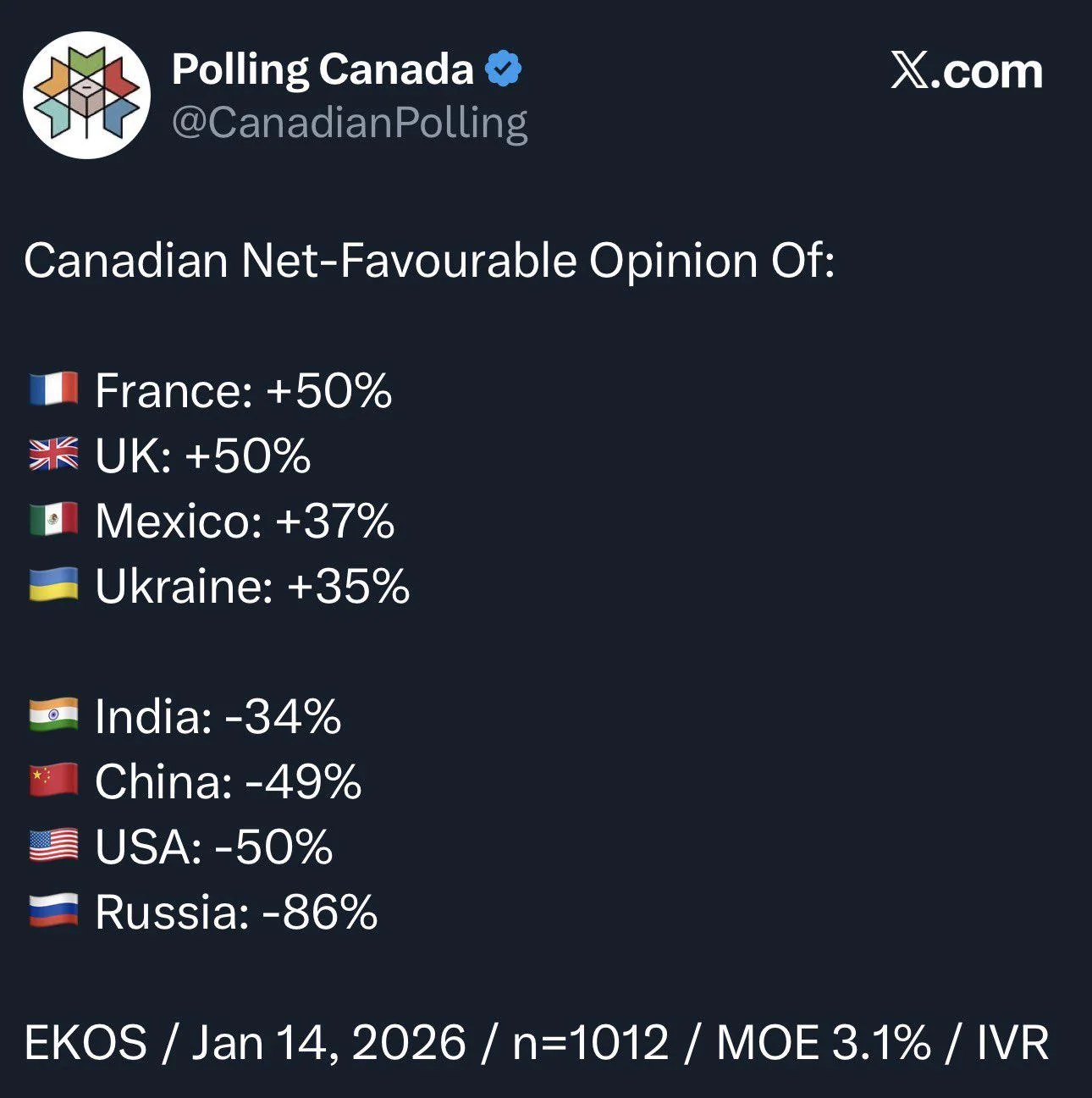Click the Russia -86% result text

pos(236,912)
